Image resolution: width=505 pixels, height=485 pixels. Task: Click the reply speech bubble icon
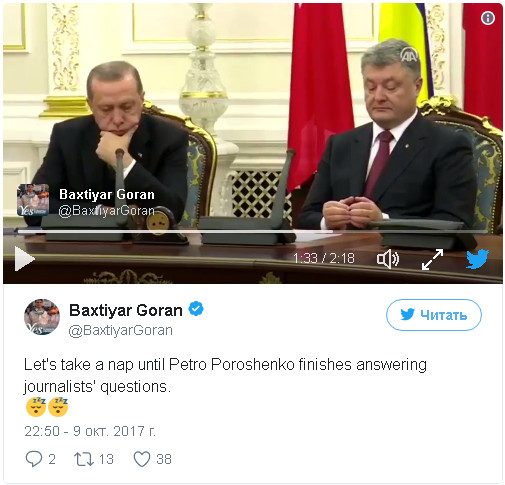coord(34,459)
